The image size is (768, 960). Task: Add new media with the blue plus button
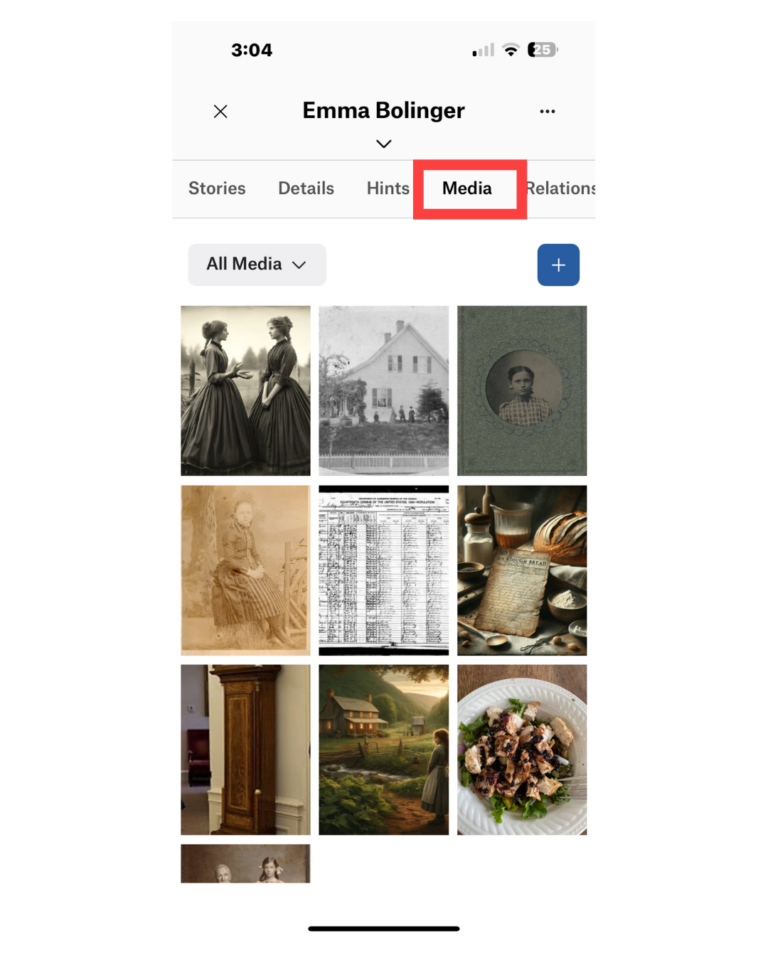[x=558, y=265]
